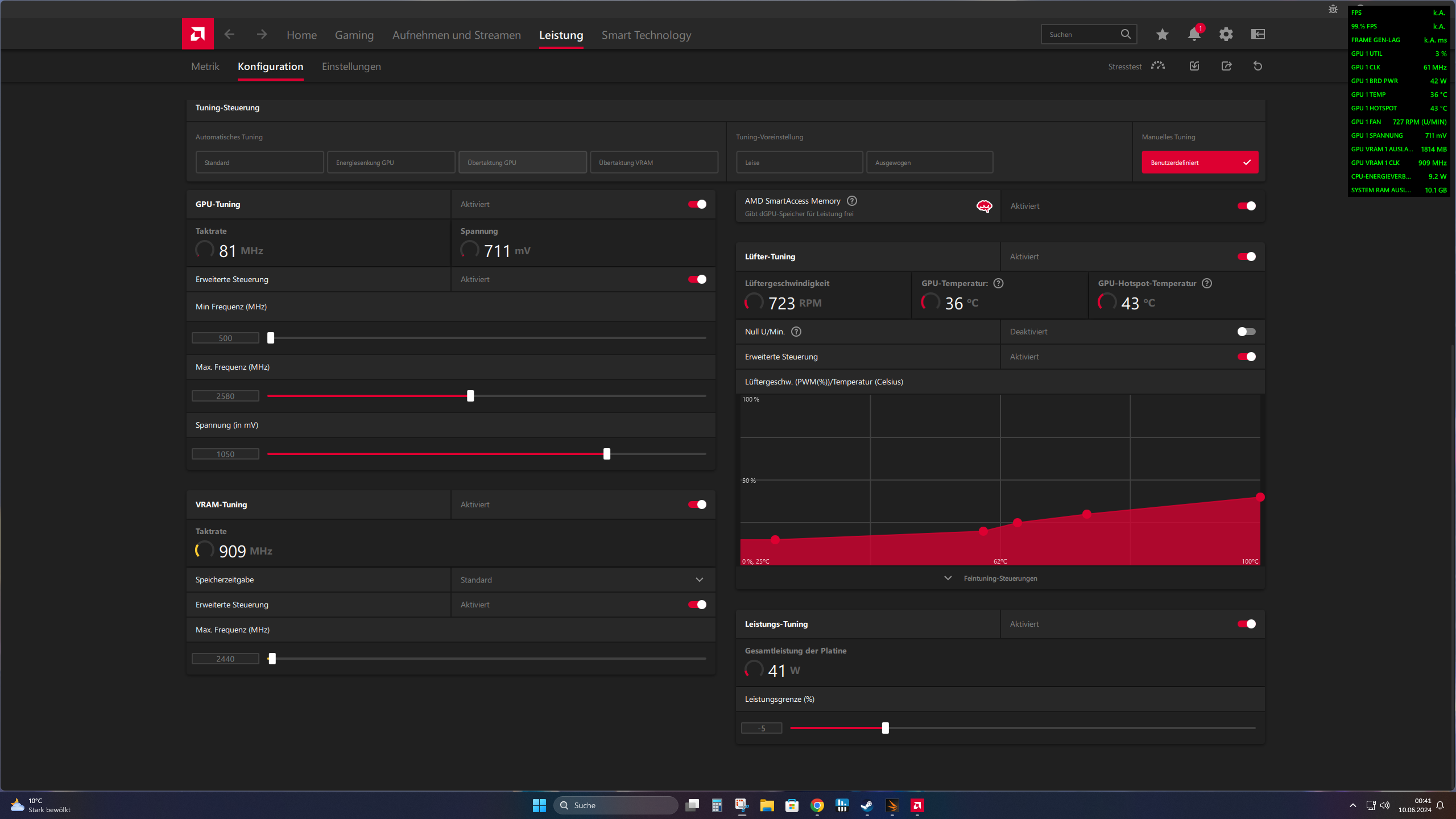Open Steam from the taskbar

coord(867,805)
